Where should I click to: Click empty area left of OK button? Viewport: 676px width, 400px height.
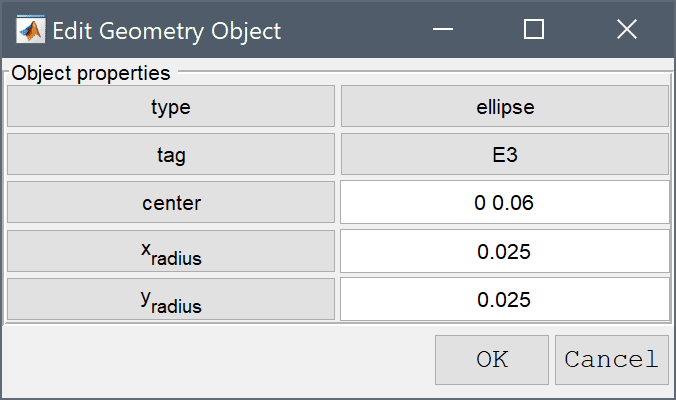[216, 359]
